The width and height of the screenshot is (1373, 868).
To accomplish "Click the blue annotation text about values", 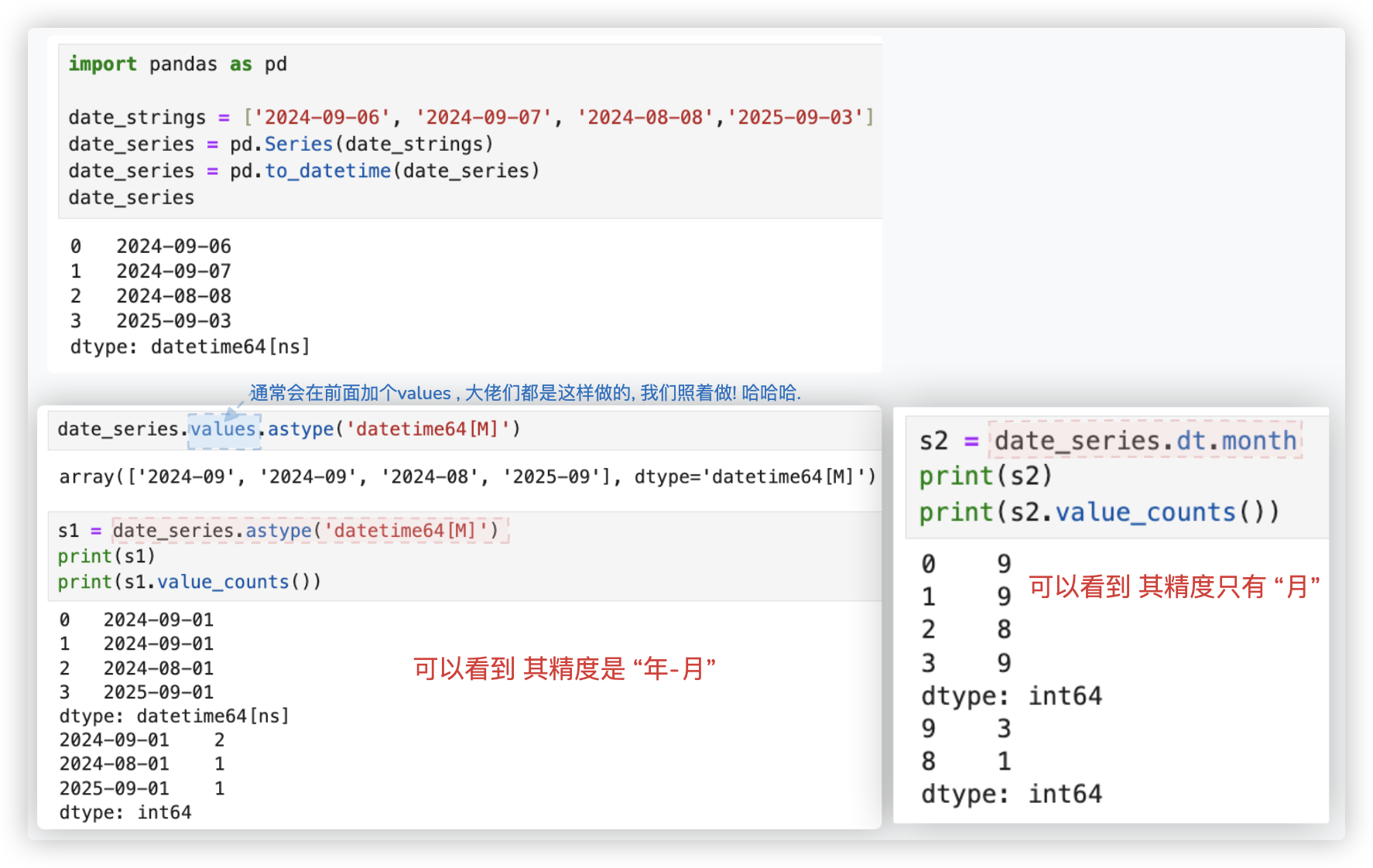I will point(525,393).
